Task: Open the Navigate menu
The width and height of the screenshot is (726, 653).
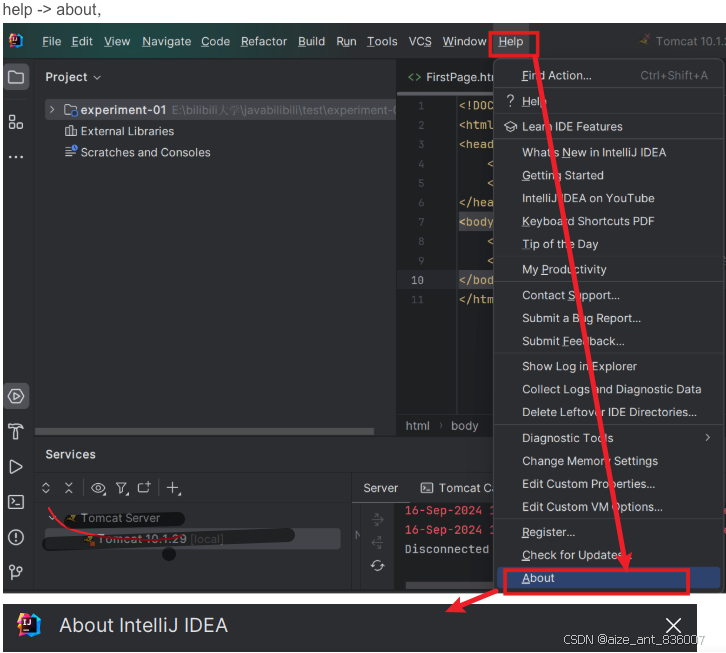Action: [x=166, y=41]
